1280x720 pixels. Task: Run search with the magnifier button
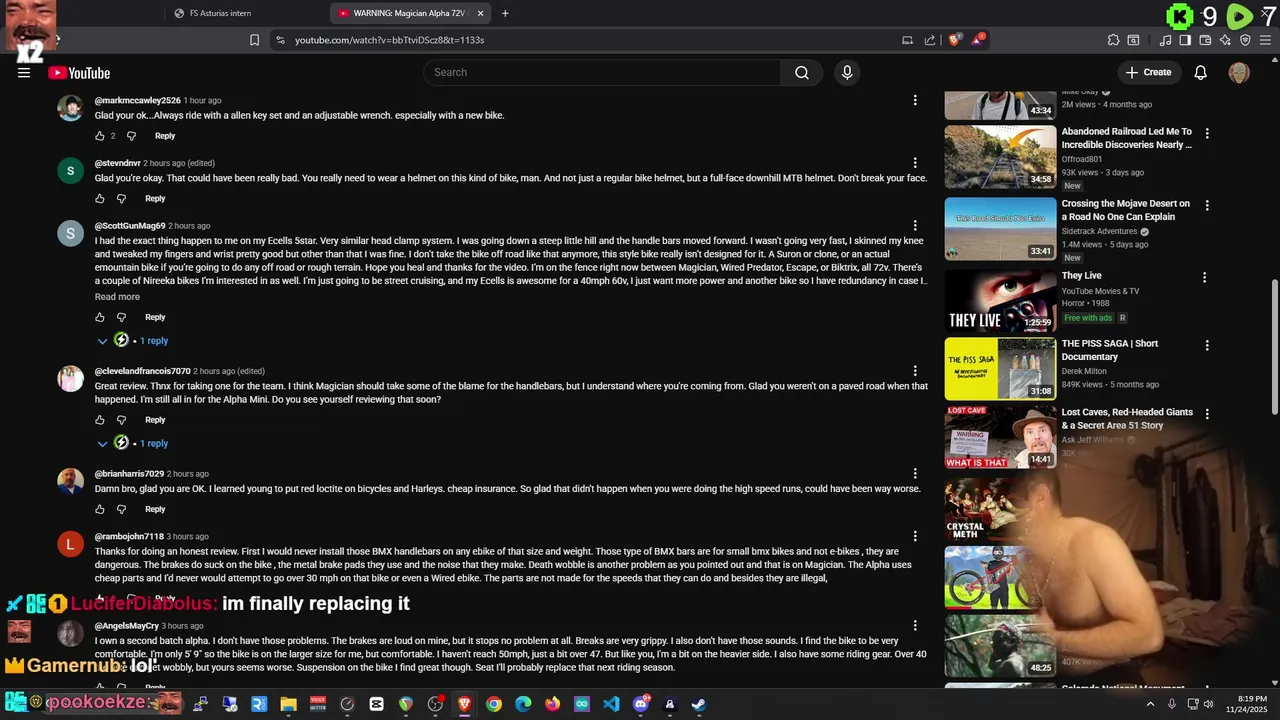[802, 72]
